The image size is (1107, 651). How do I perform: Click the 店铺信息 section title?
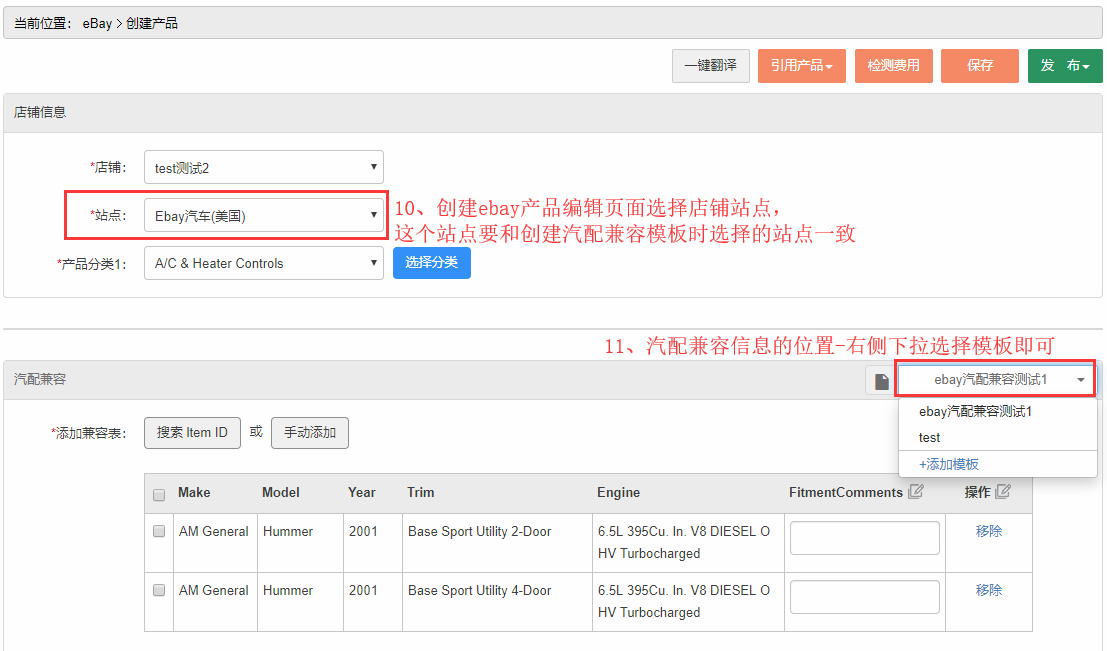coord(40,112)
